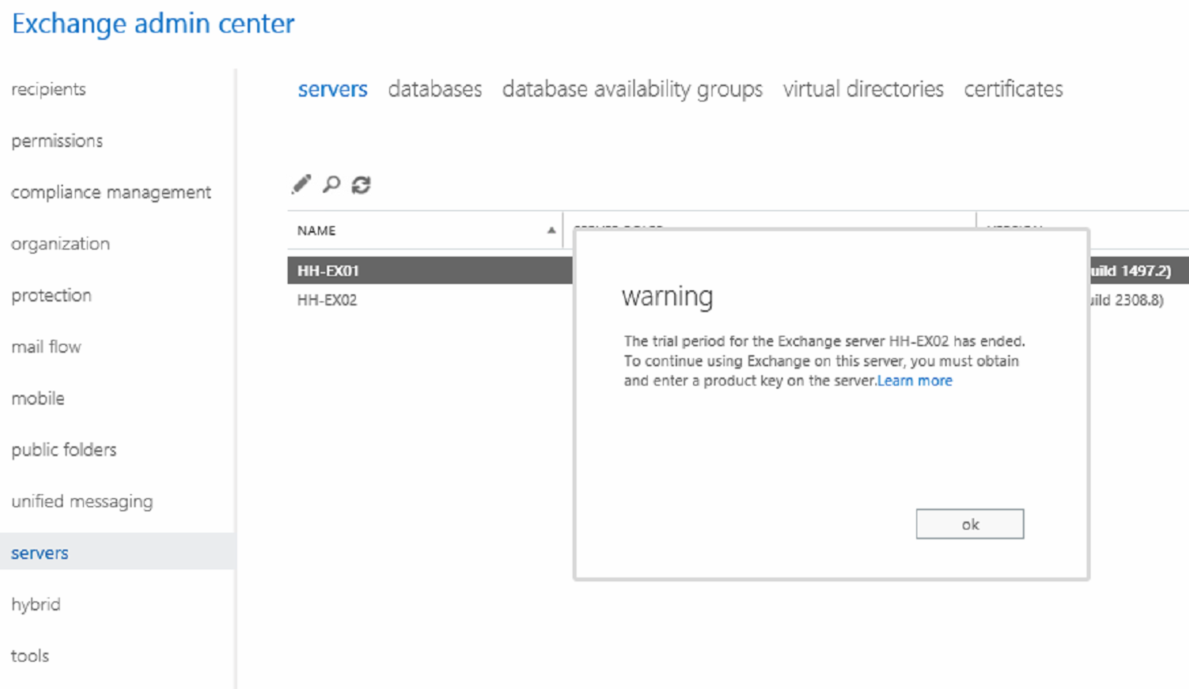
Task: Open mobile section
Action: [x=38, y=399]
